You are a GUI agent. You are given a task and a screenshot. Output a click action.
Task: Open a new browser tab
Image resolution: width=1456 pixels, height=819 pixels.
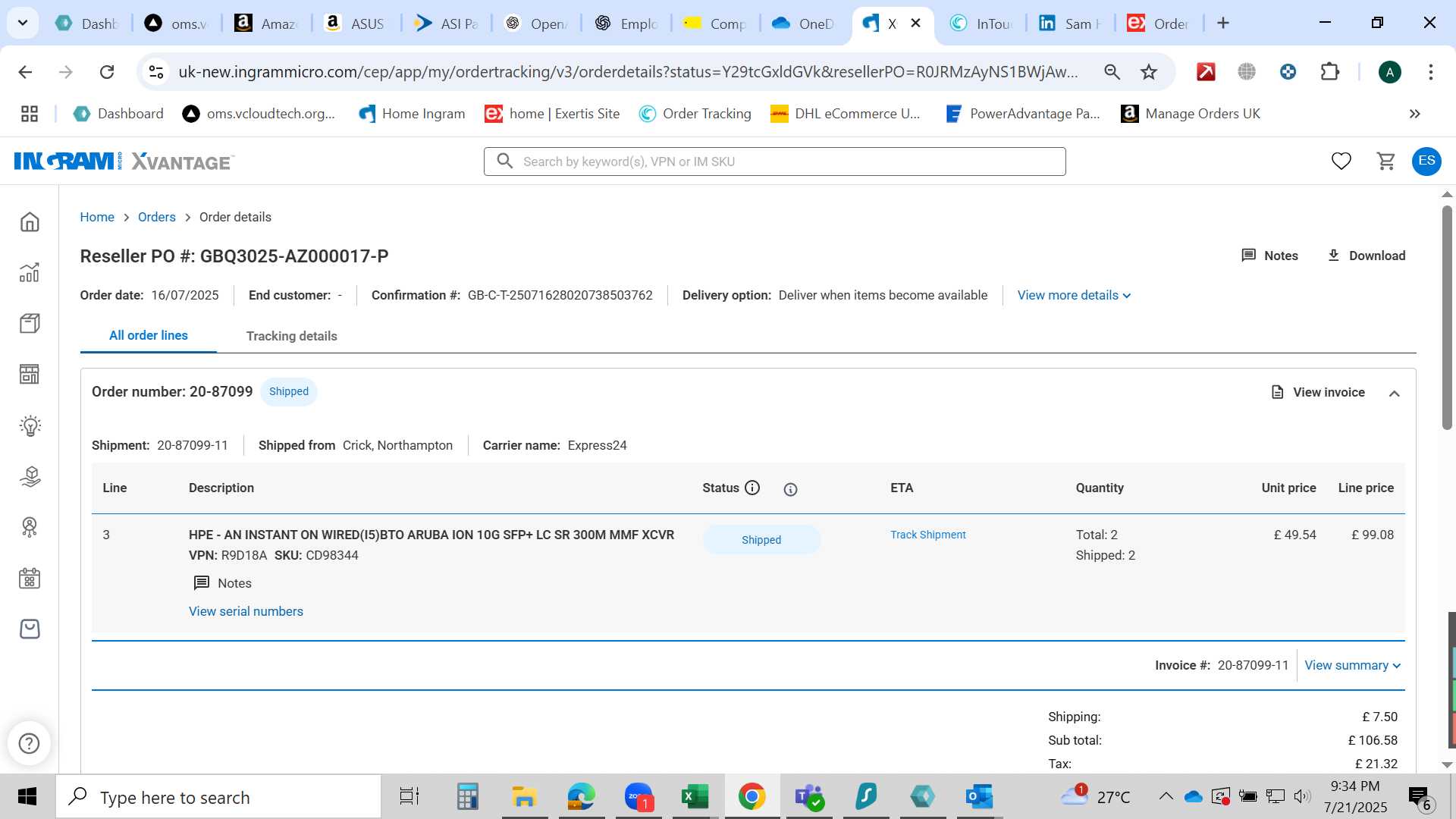pyautogui.click(x=1222, y=24)
